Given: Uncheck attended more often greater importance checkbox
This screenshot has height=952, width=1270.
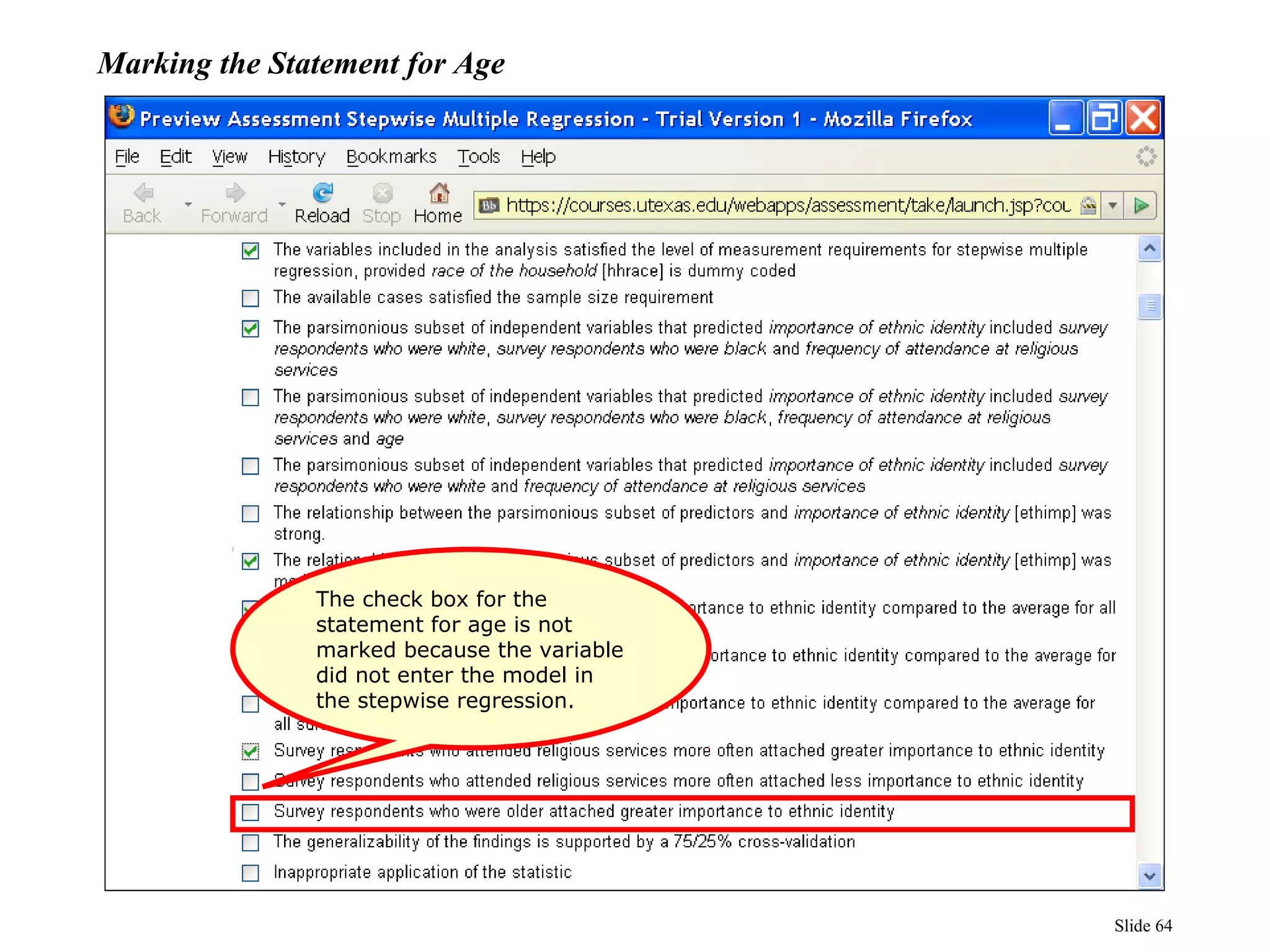Looking at the screenshot, I should click(251, 752).
